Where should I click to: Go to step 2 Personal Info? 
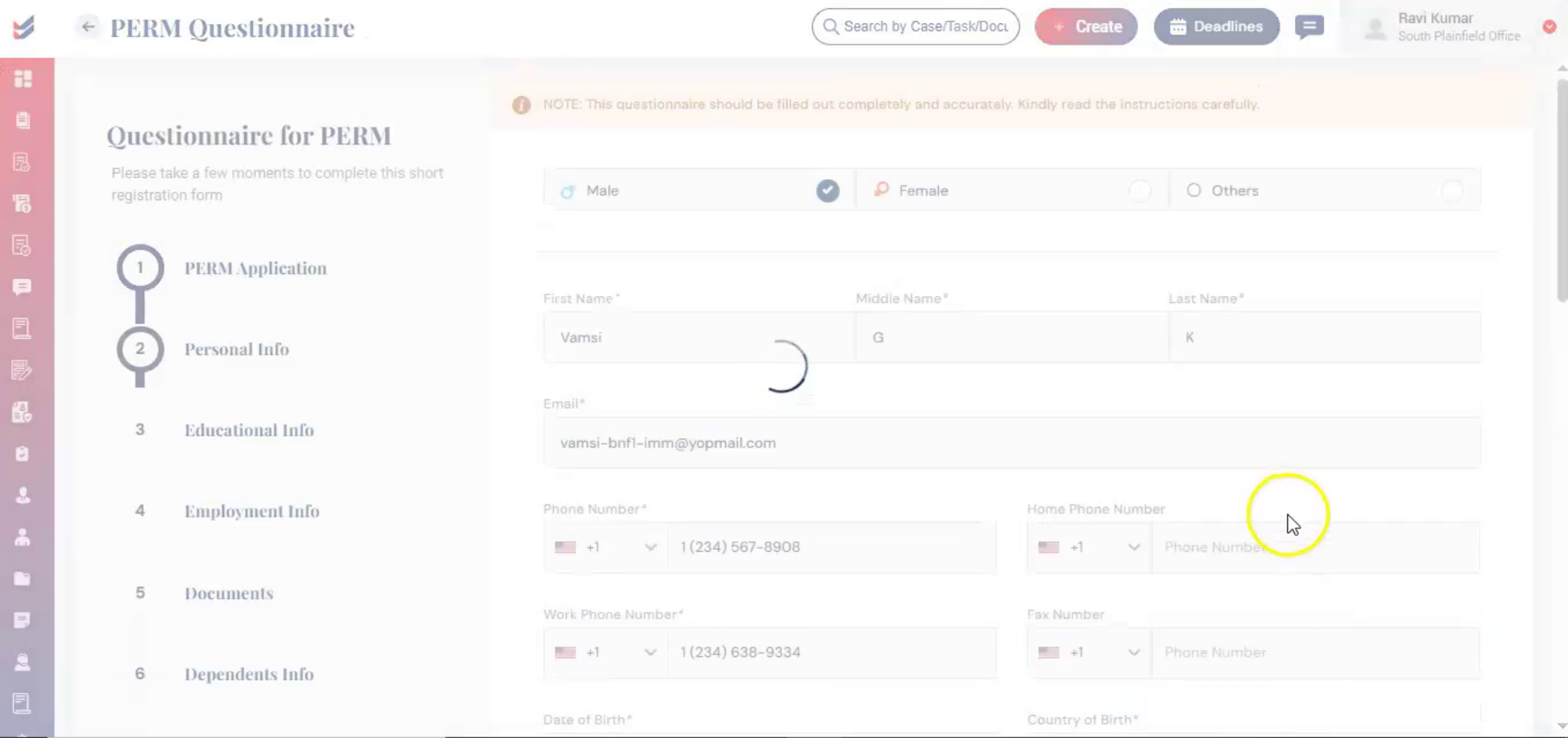coord(236,349)
